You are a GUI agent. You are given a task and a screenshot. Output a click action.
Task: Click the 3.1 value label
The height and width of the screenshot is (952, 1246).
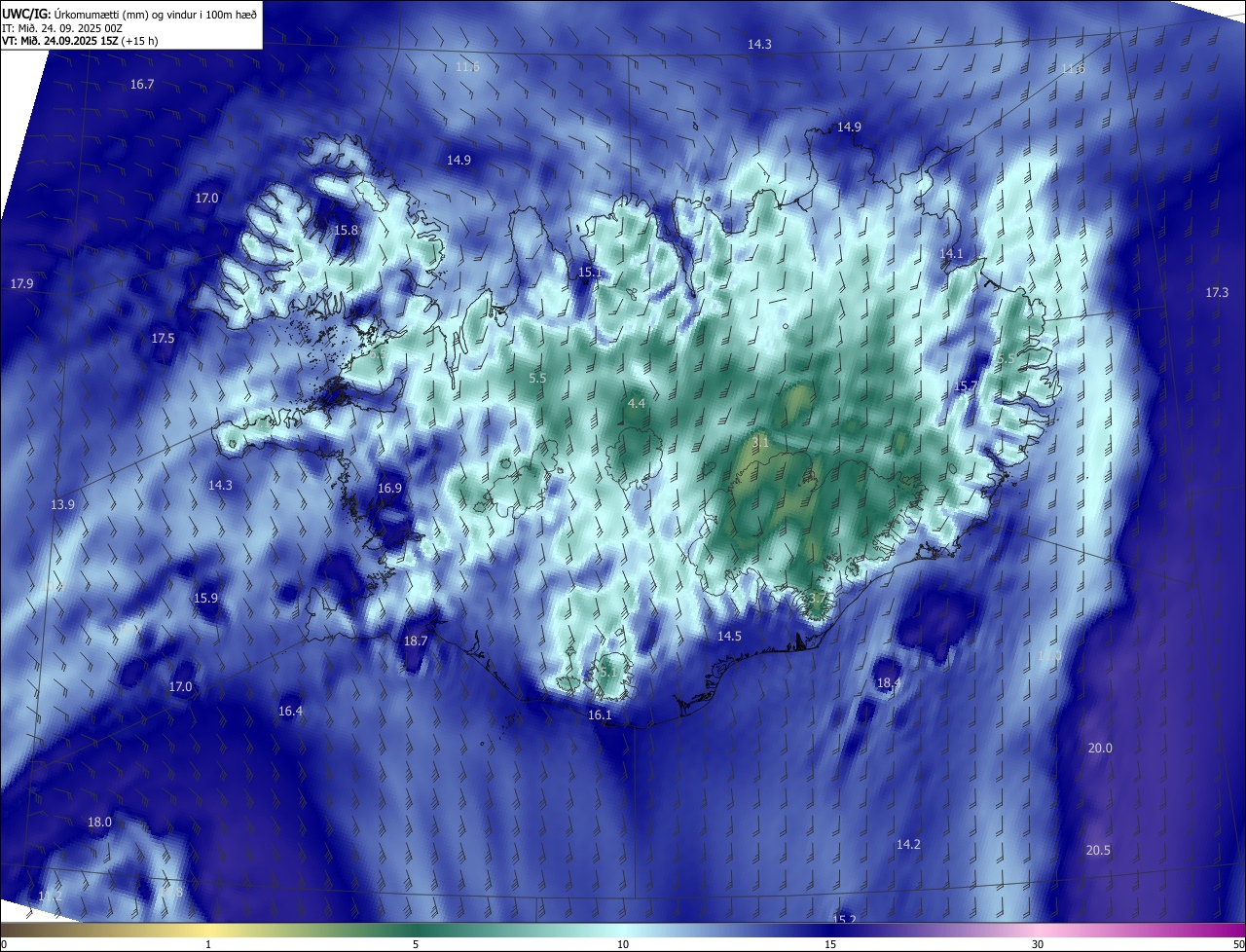[760, 442]
